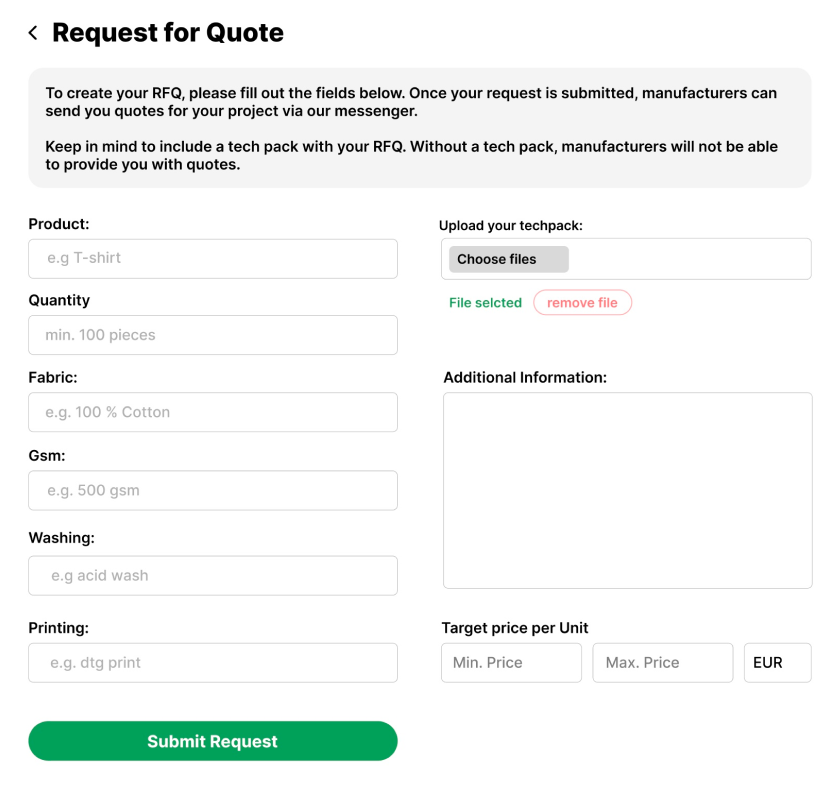Click the Request for Quote heading

pos(168,33)
